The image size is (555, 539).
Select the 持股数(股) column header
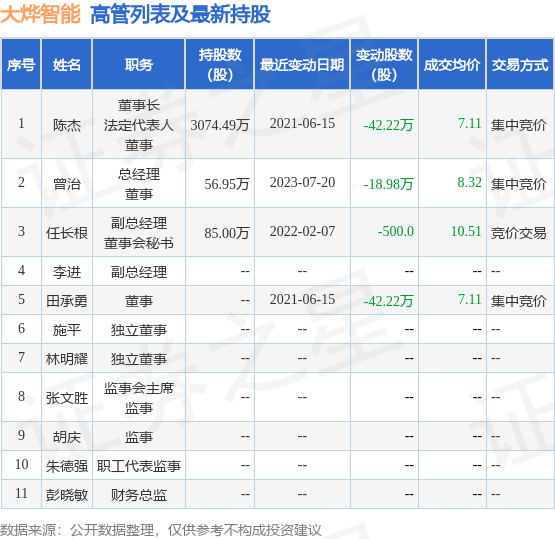point(220,65)
